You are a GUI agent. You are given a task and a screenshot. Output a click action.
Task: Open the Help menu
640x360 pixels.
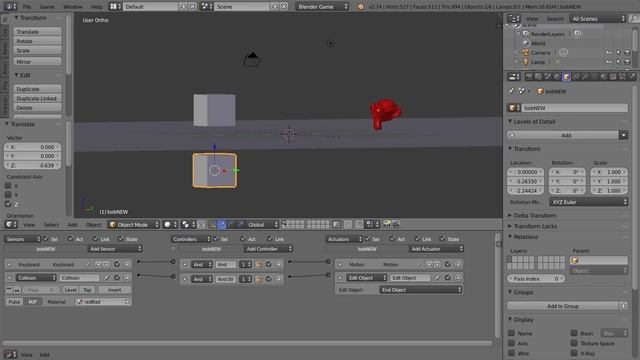(96, 7)
